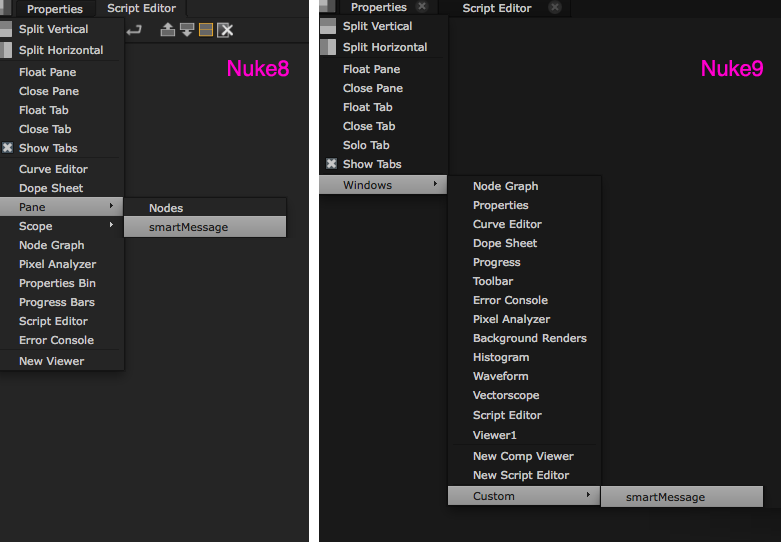Click the Split Vertical icon in the Nuke8 menu
The image size is (781, 542).
(x=7, y=29)
